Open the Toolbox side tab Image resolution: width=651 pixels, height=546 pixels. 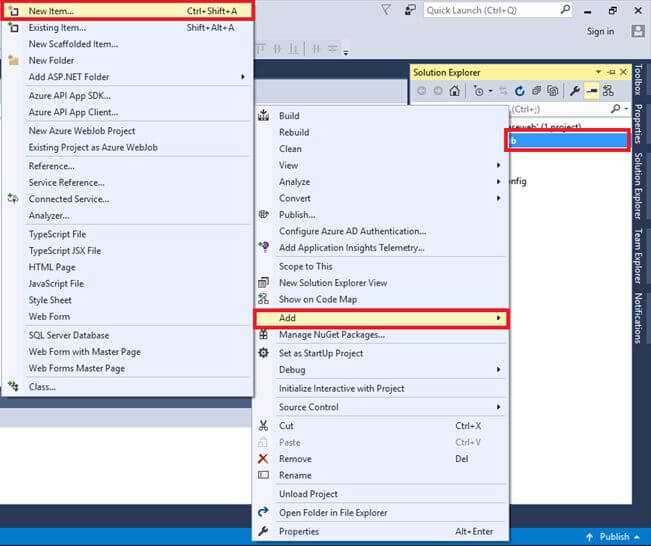(x=639, y=79)
